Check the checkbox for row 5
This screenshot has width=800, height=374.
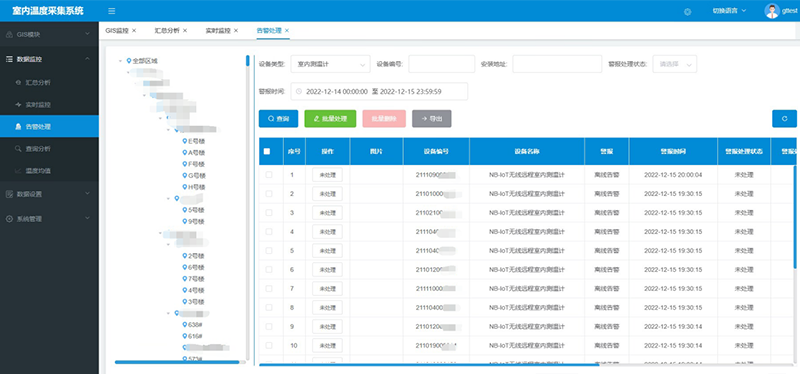coord(269,251)
